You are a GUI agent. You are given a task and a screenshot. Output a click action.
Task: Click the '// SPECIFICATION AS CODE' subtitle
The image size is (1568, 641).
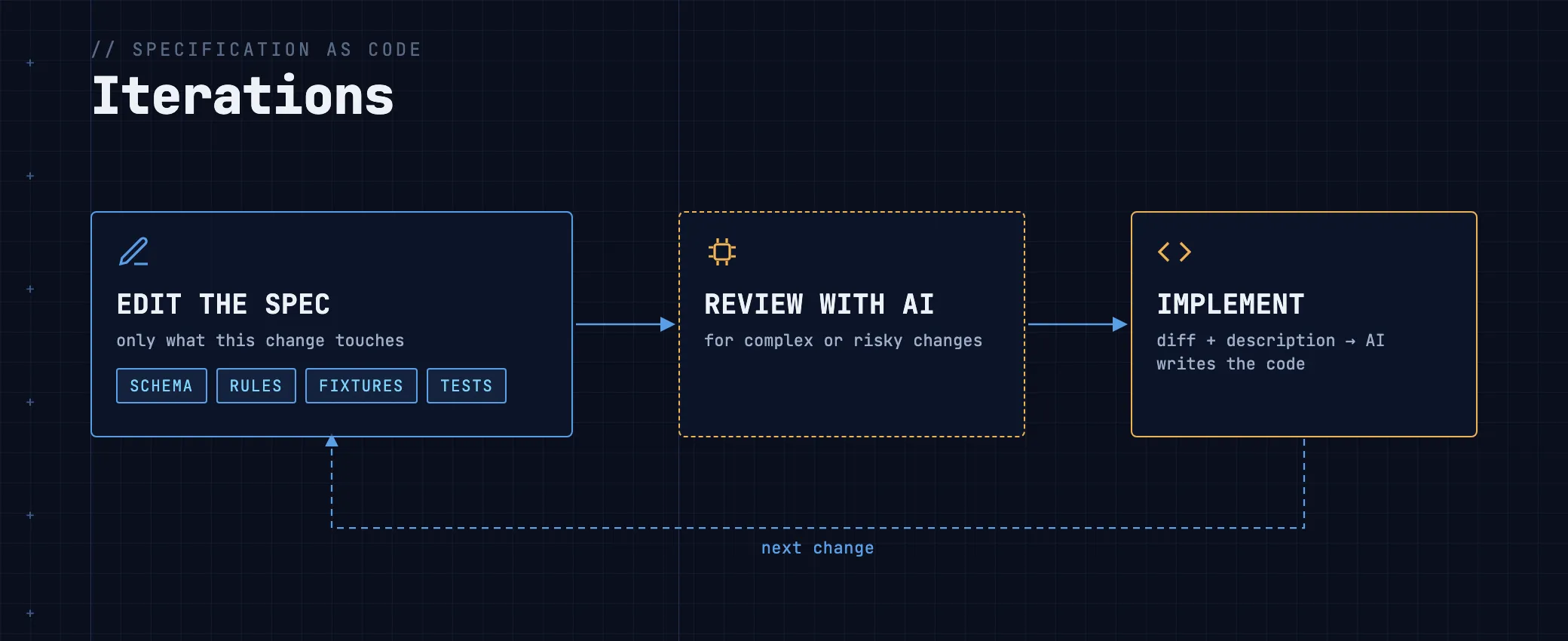[256, 50]
